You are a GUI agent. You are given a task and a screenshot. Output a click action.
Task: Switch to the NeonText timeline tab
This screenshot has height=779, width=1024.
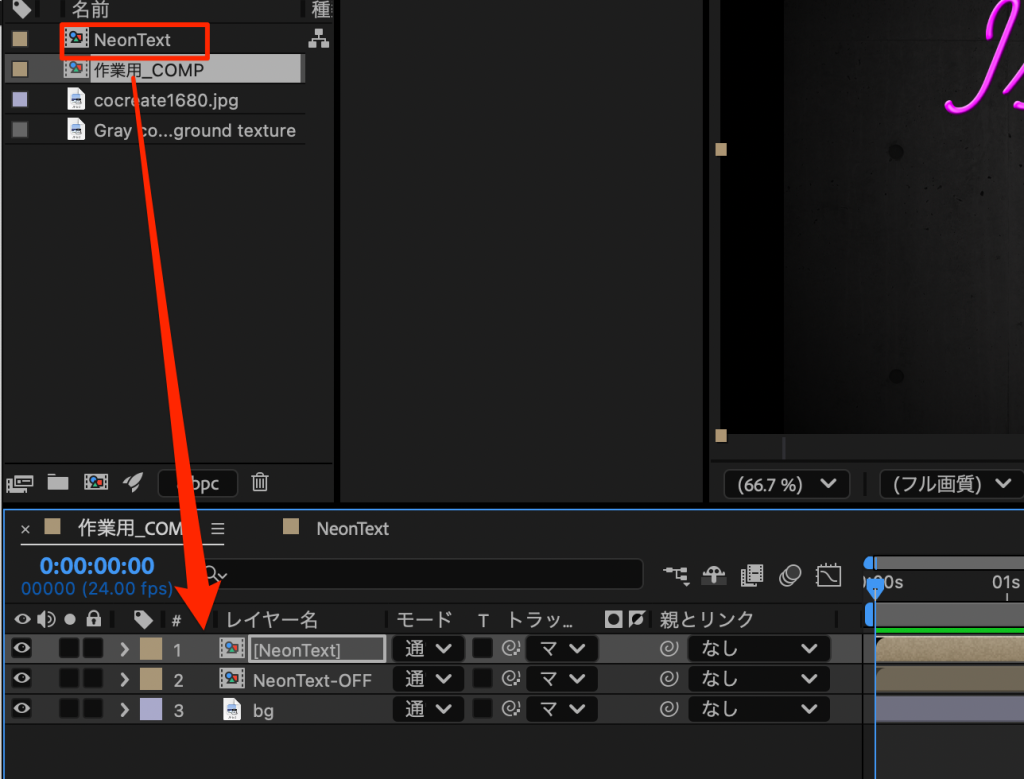352,529
